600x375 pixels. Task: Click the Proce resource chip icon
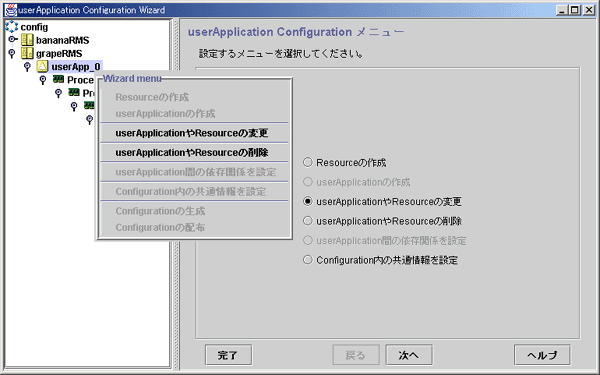click(x=58, y=79)
